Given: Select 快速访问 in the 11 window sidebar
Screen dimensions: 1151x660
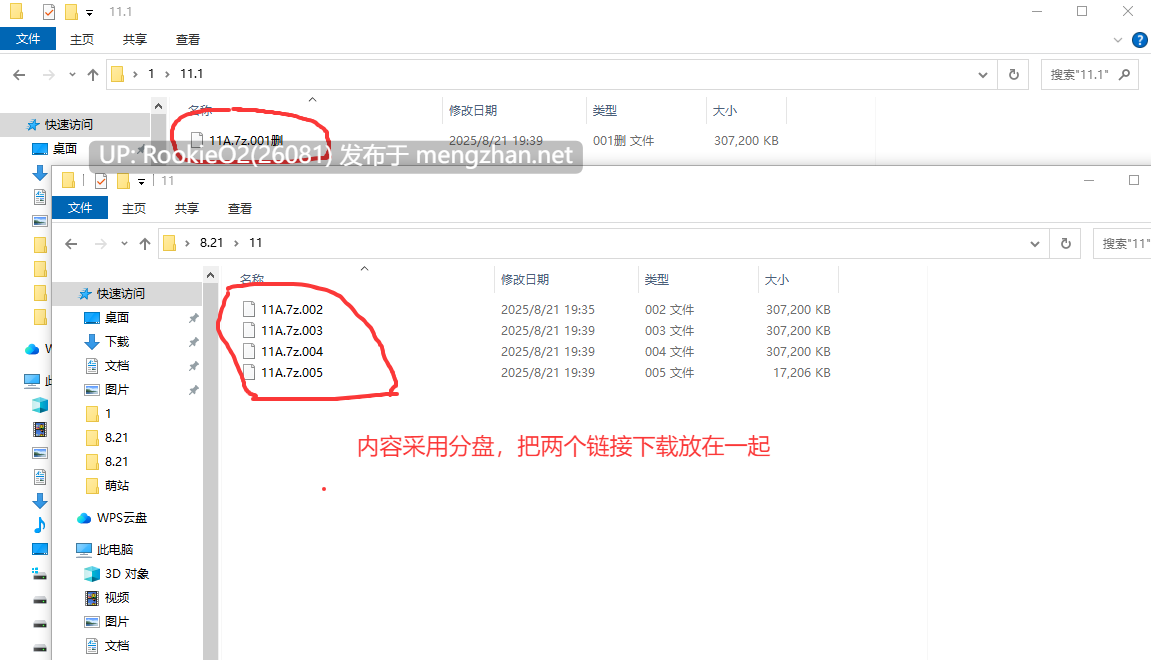Looking at the screenshot, I should [x=120, y=294].
